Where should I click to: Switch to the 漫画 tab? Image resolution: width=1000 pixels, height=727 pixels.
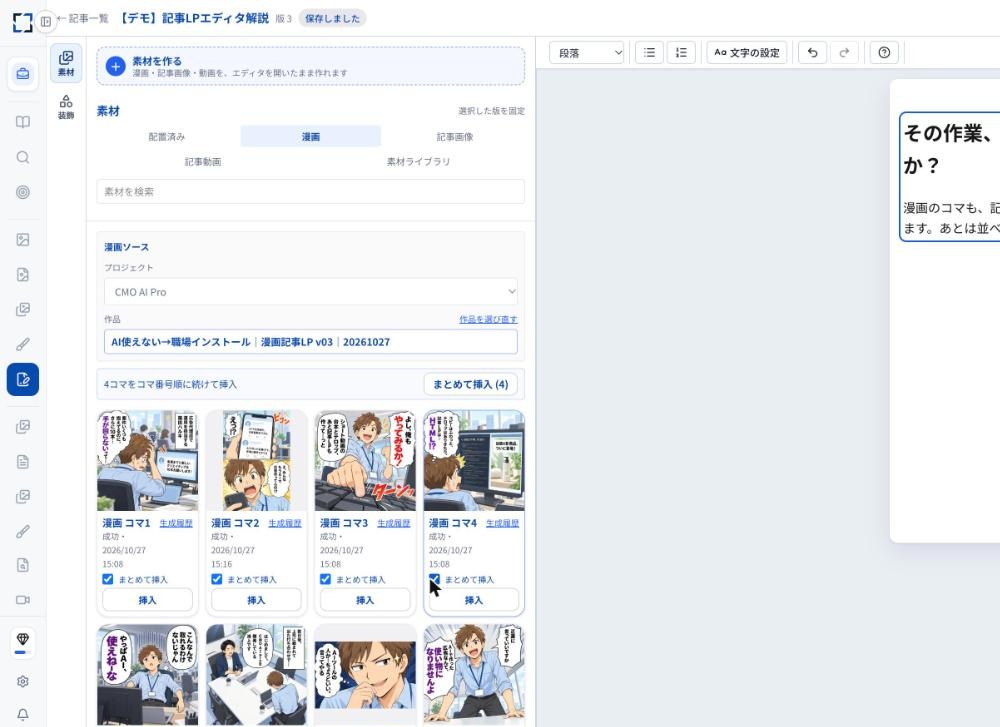coord(311,136)
